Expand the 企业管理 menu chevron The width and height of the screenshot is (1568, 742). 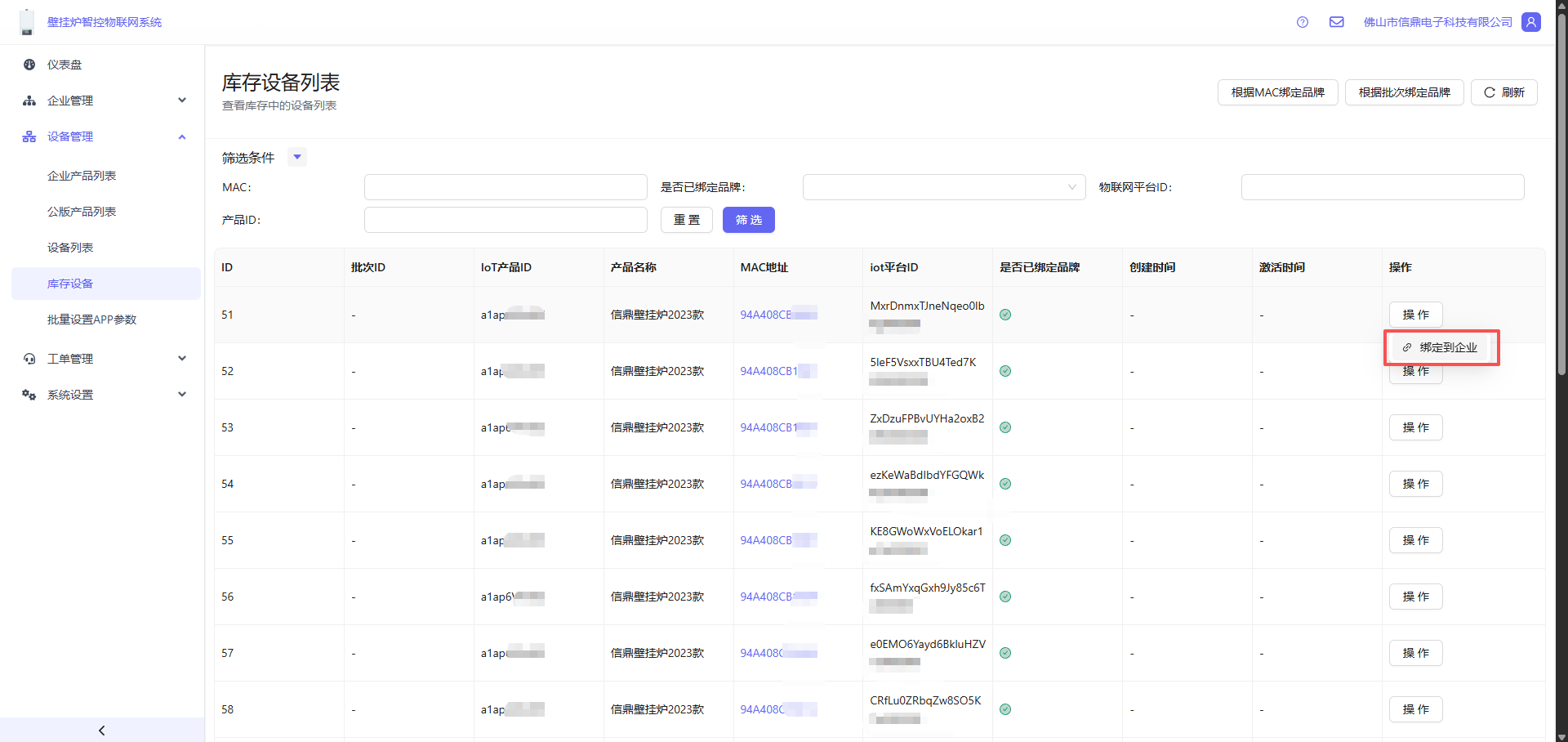pyautogui.click(x=182, y=101)
